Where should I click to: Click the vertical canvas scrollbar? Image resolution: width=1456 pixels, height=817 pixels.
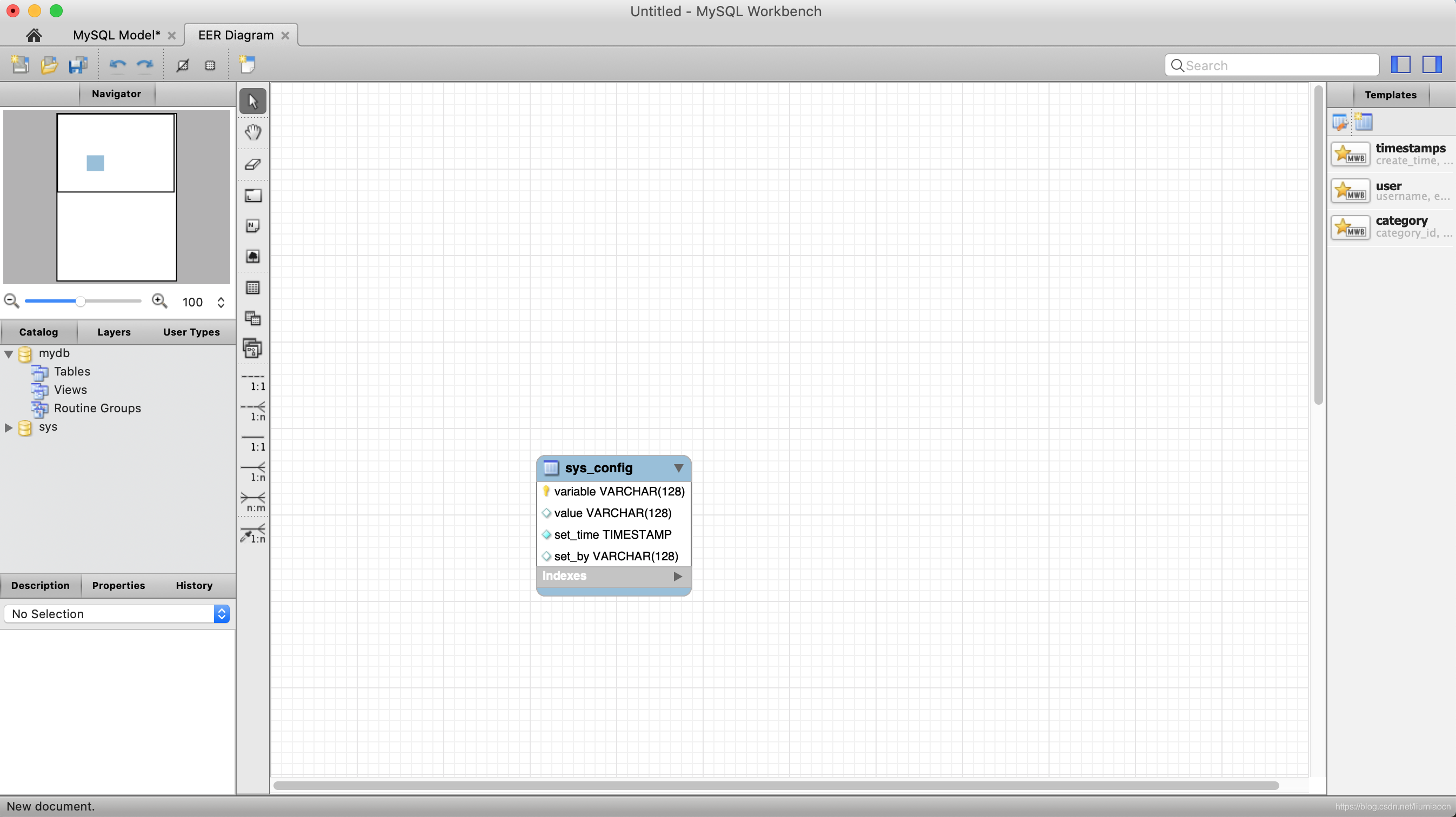(x=1318, y=245)
